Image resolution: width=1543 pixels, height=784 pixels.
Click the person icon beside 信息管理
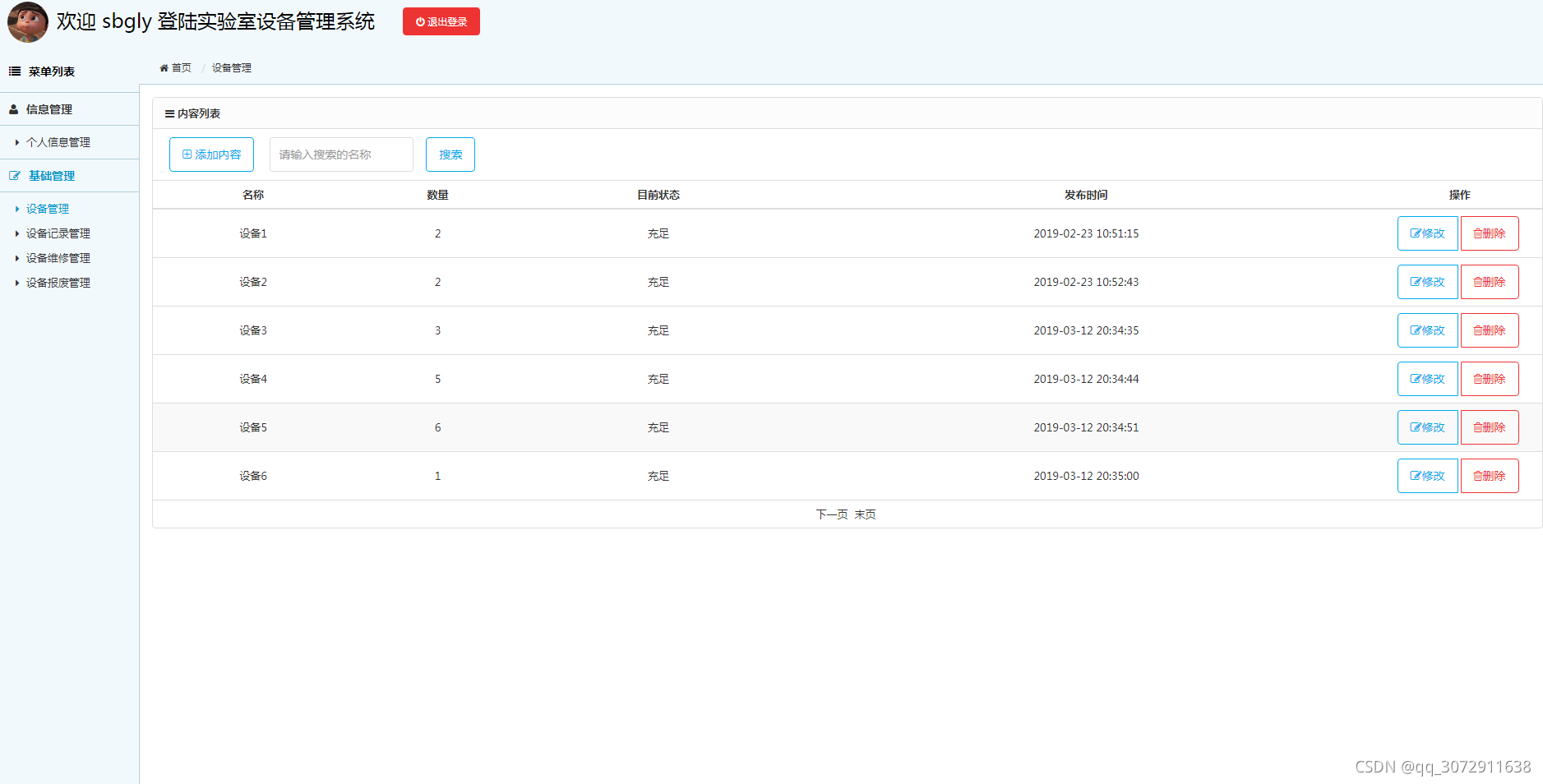(x=14, y=109)
